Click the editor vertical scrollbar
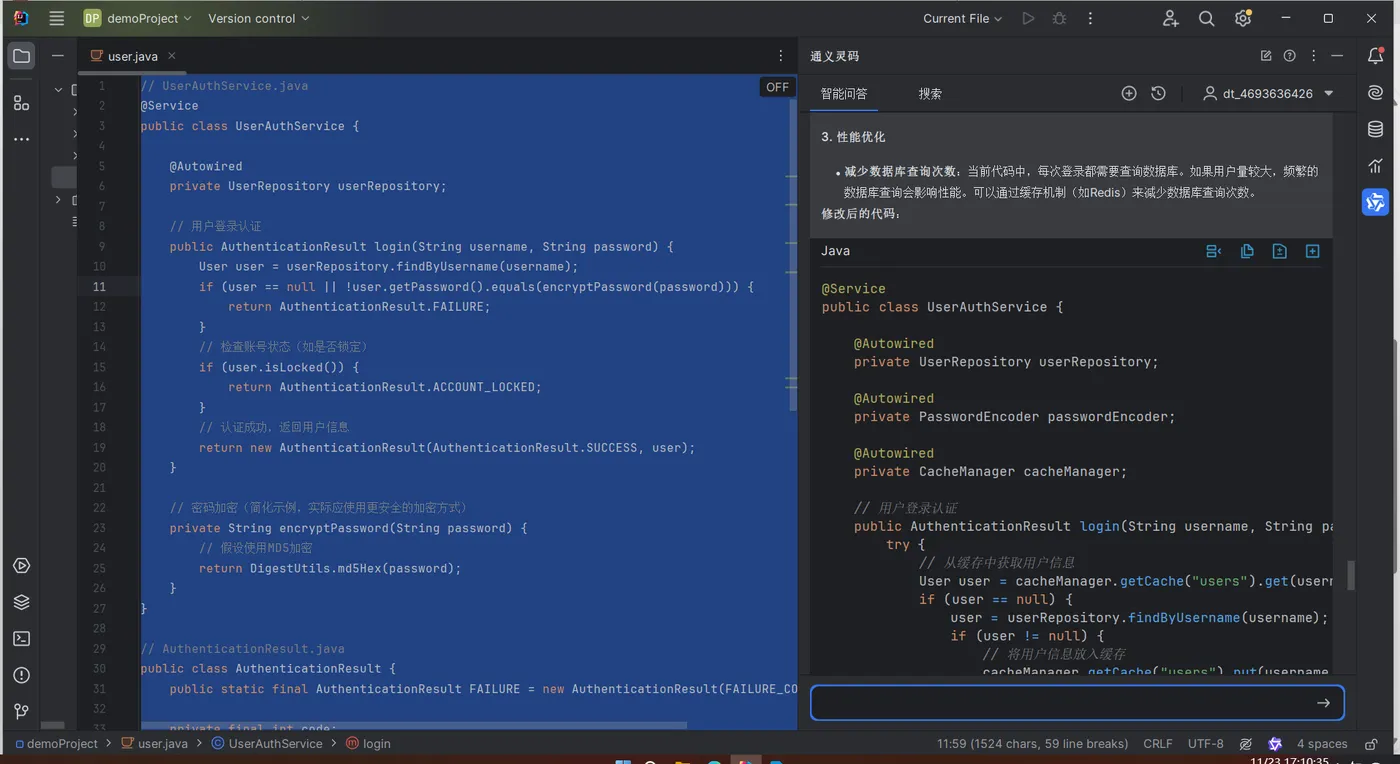 [x=793, y=255]
